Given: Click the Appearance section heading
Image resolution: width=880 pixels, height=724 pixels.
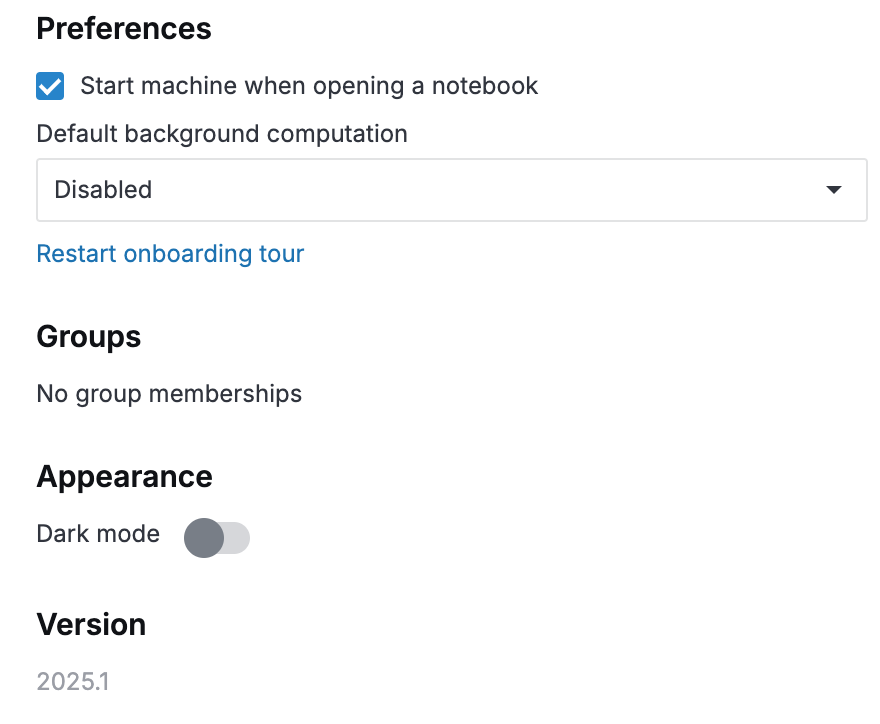Looking at the screenshot, I should (x=124, y=477).
